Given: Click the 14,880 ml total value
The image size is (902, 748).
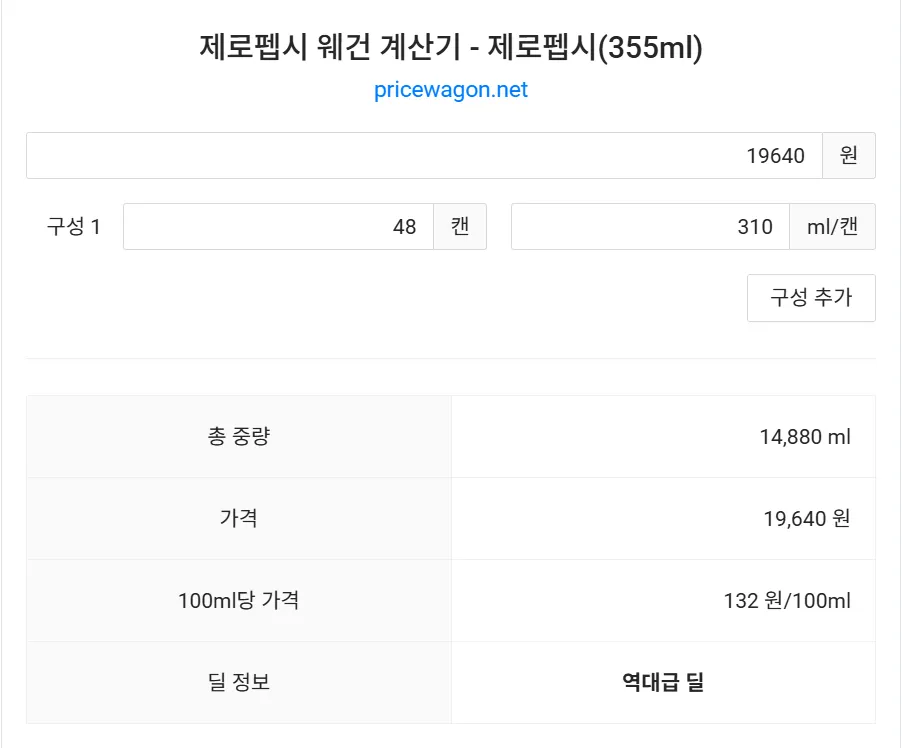Looking at the screenshot, I should click(805, 436).
